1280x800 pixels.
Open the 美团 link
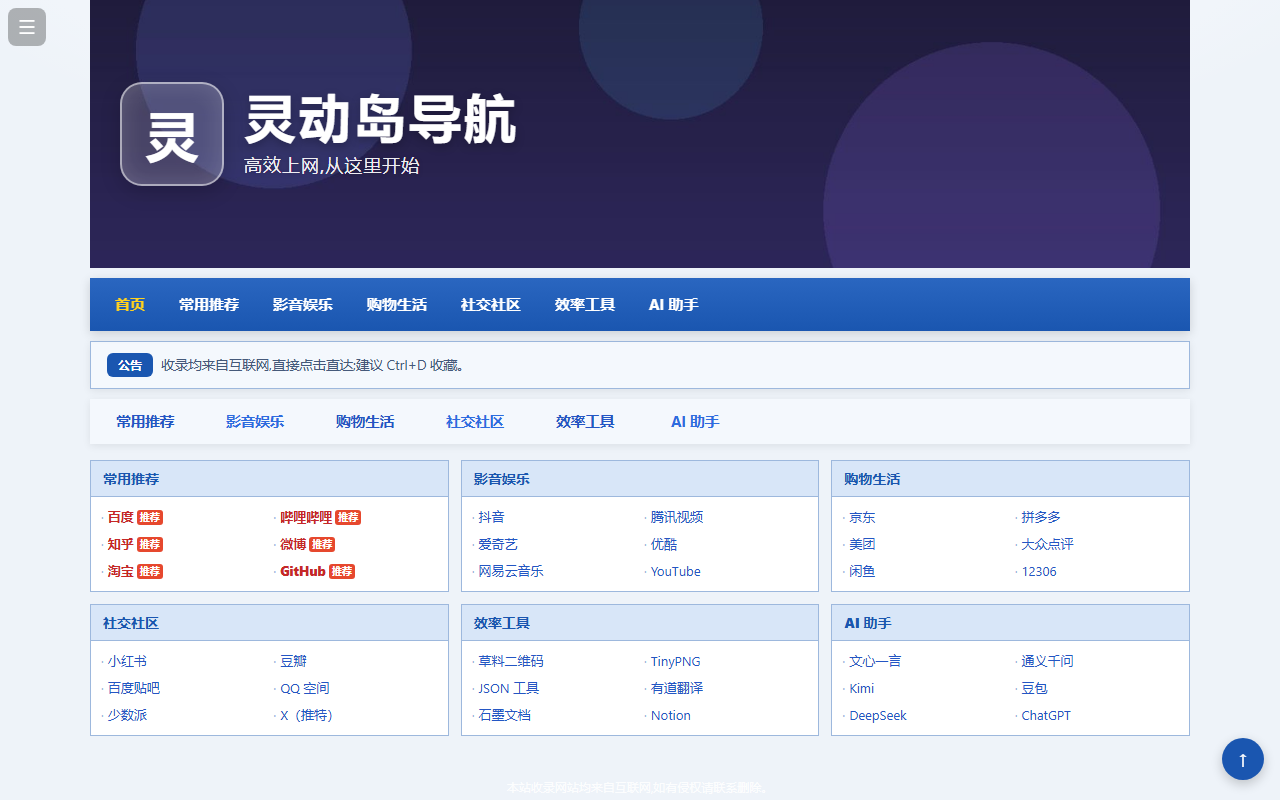pos(862,544)
